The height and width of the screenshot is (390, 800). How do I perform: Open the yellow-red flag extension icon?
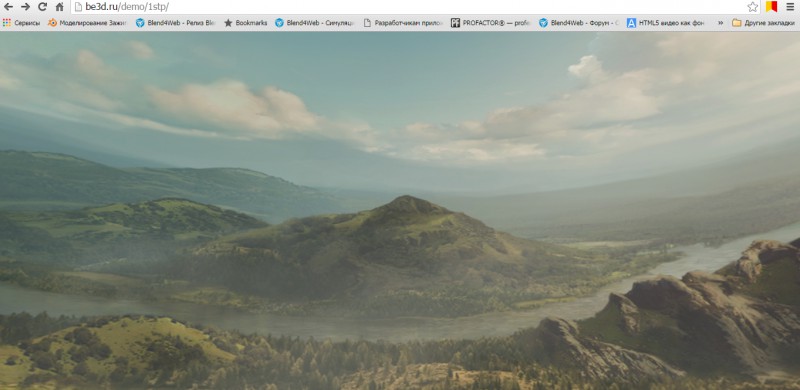point(771,7)
